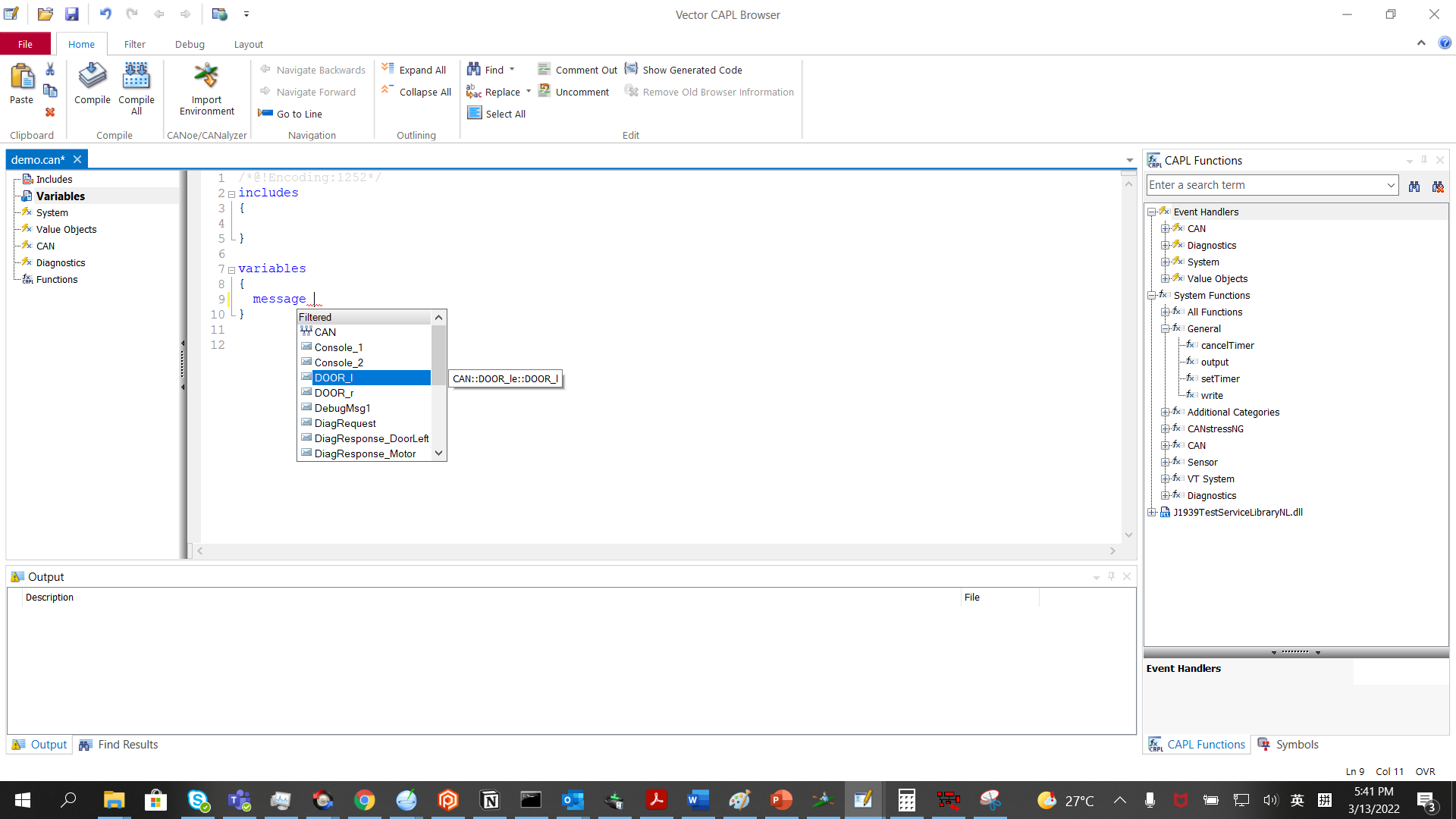1456x819 pixels.
Task: Click Show Generated Code icon
Action: tap(632, 69)
